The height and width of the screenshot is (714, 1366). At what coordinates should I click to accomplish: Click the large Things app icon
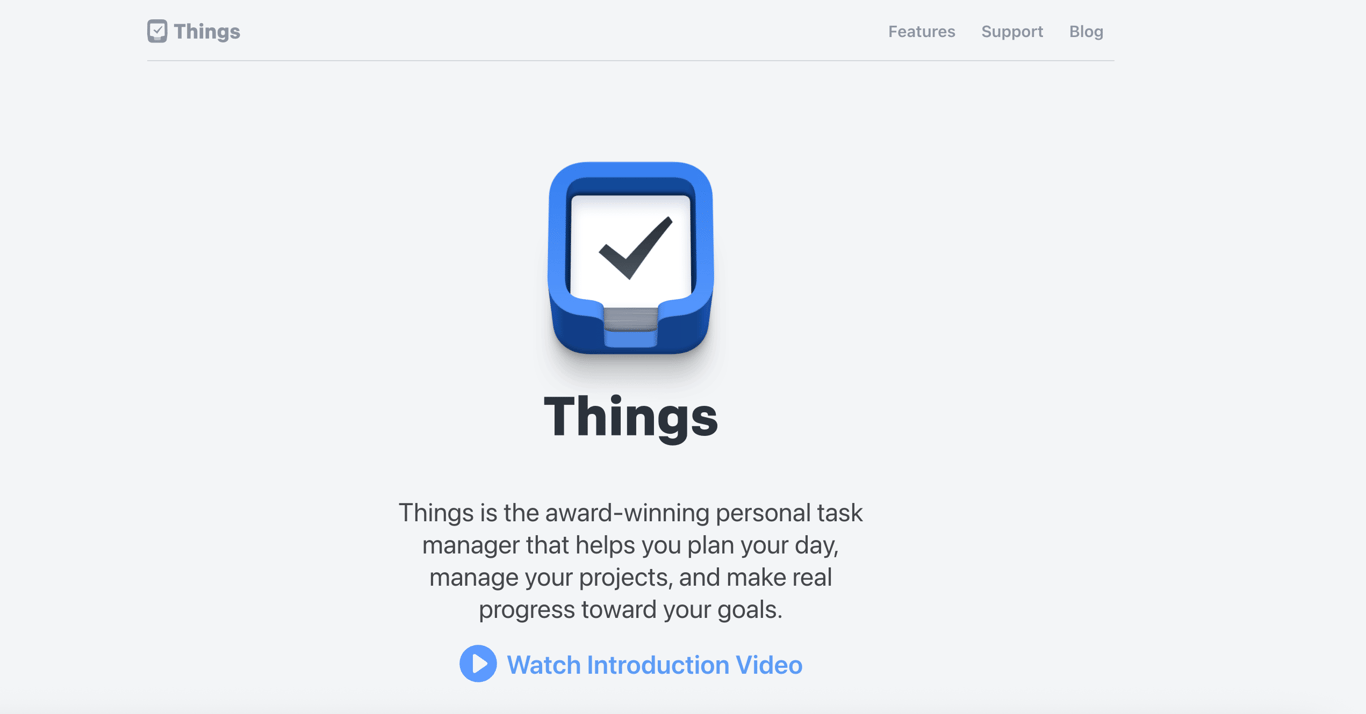coord(631,258)
